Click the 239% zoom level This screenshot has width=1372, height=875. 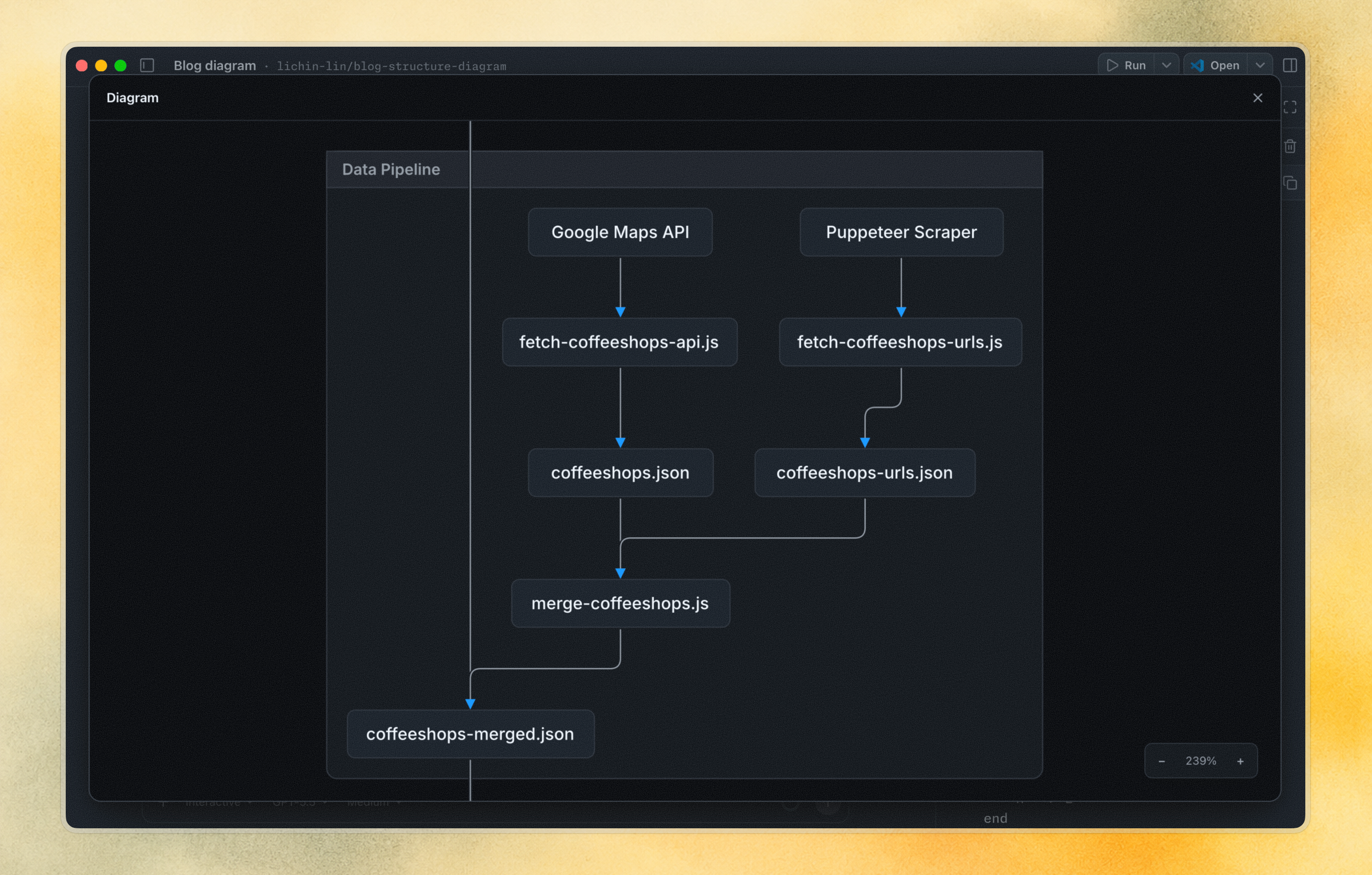1200,761
